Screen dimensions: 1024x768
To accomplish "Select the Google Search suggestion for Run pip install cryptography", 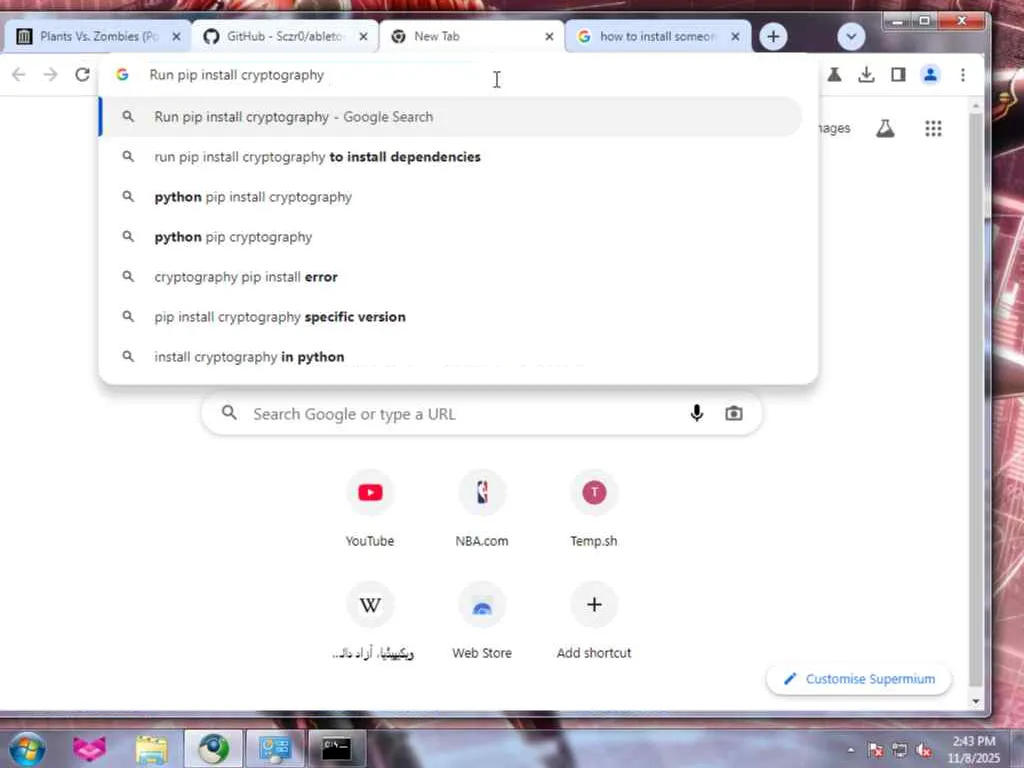I will pyautogui.click(x=451, y=117).
